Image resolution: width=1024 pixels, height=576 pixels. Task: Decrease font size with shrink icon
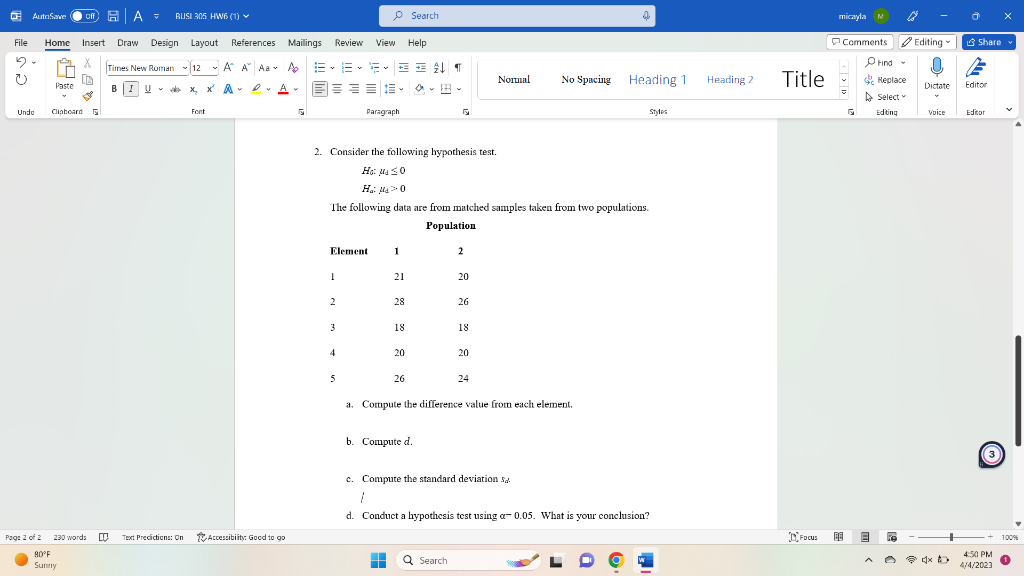pyautogui.click(x=246, y=67)
